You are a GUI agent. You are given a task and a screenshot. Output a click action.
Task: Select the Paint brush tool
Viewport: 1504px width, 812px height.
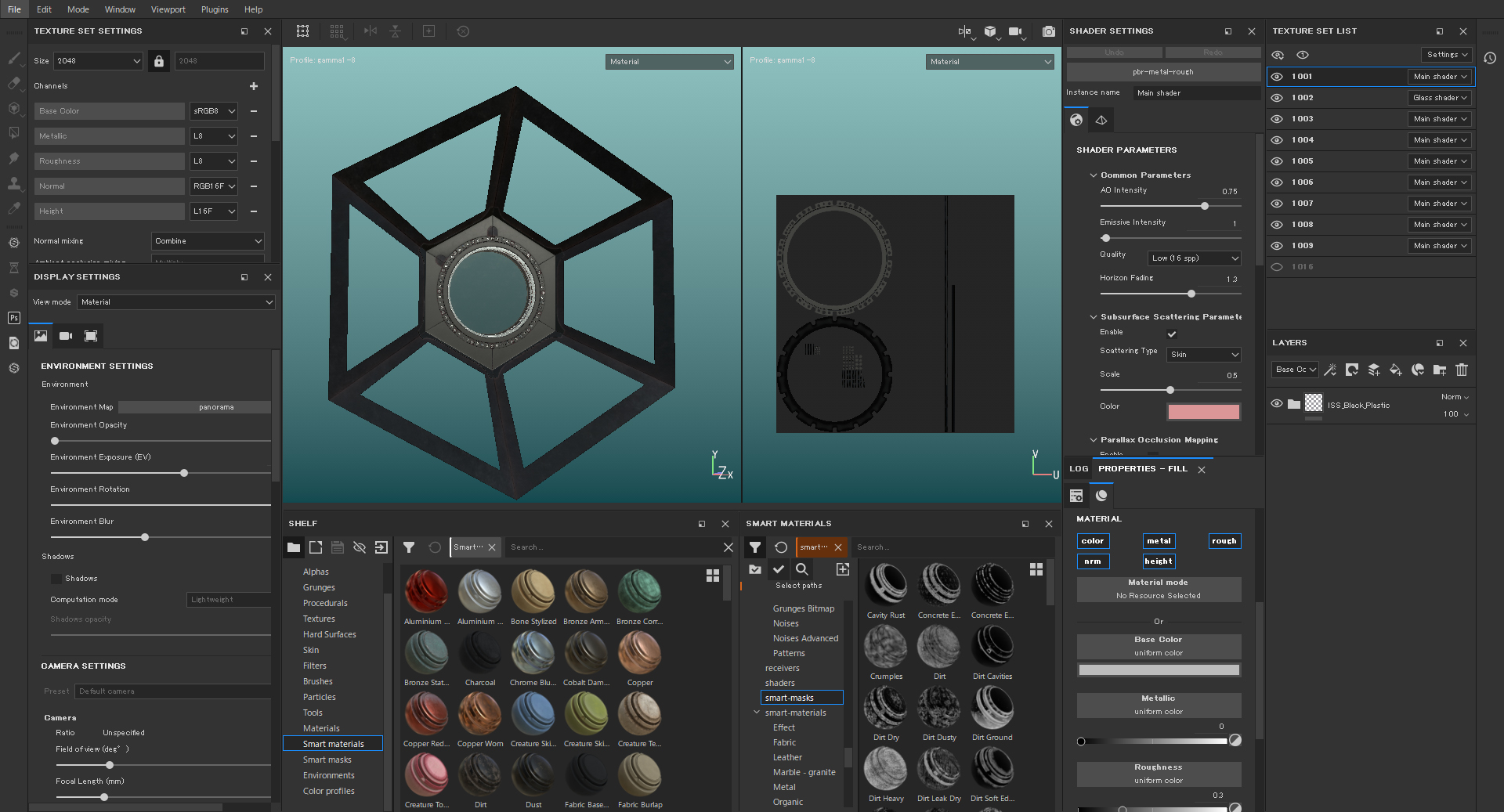click(13, 57)
